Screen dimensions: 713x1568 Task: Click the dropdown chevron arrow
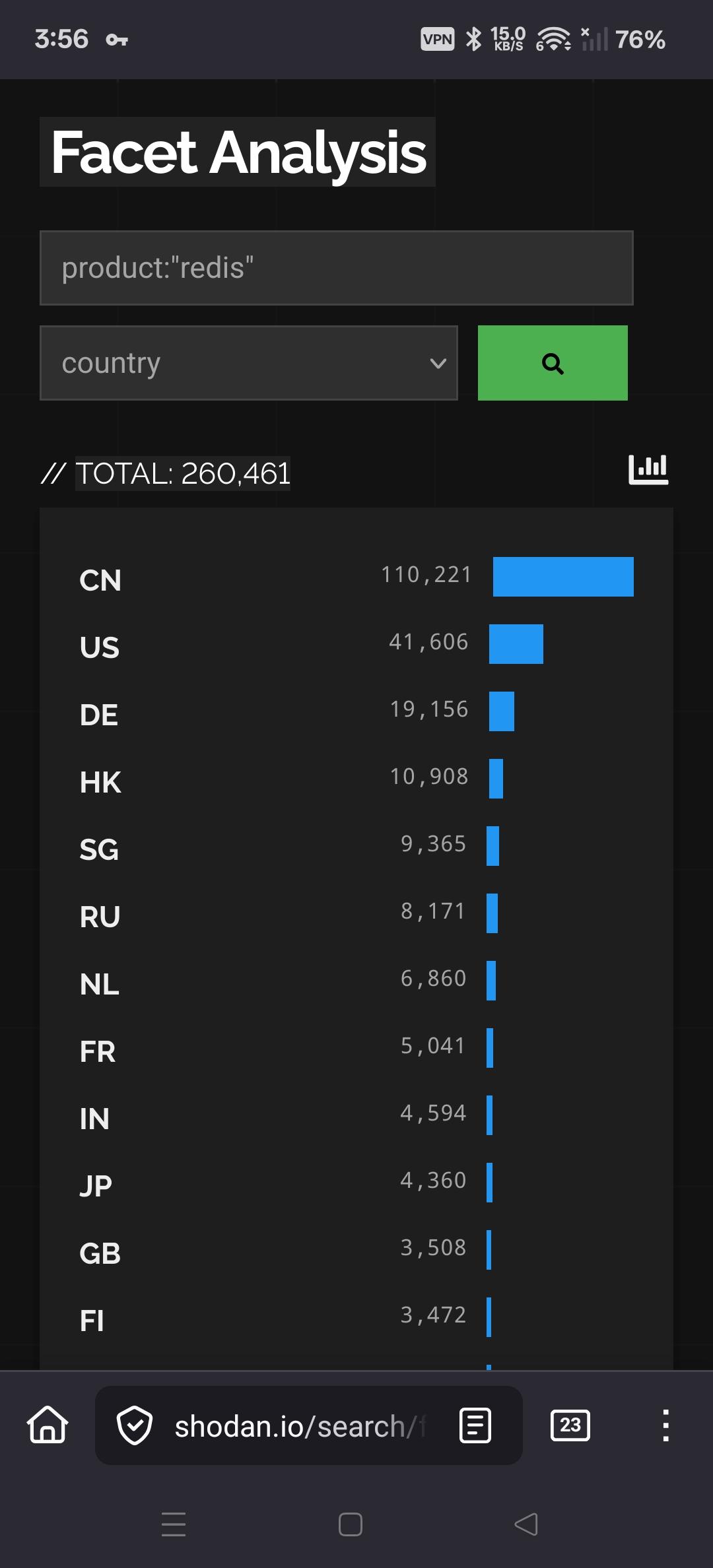click(x=438, y=363)
